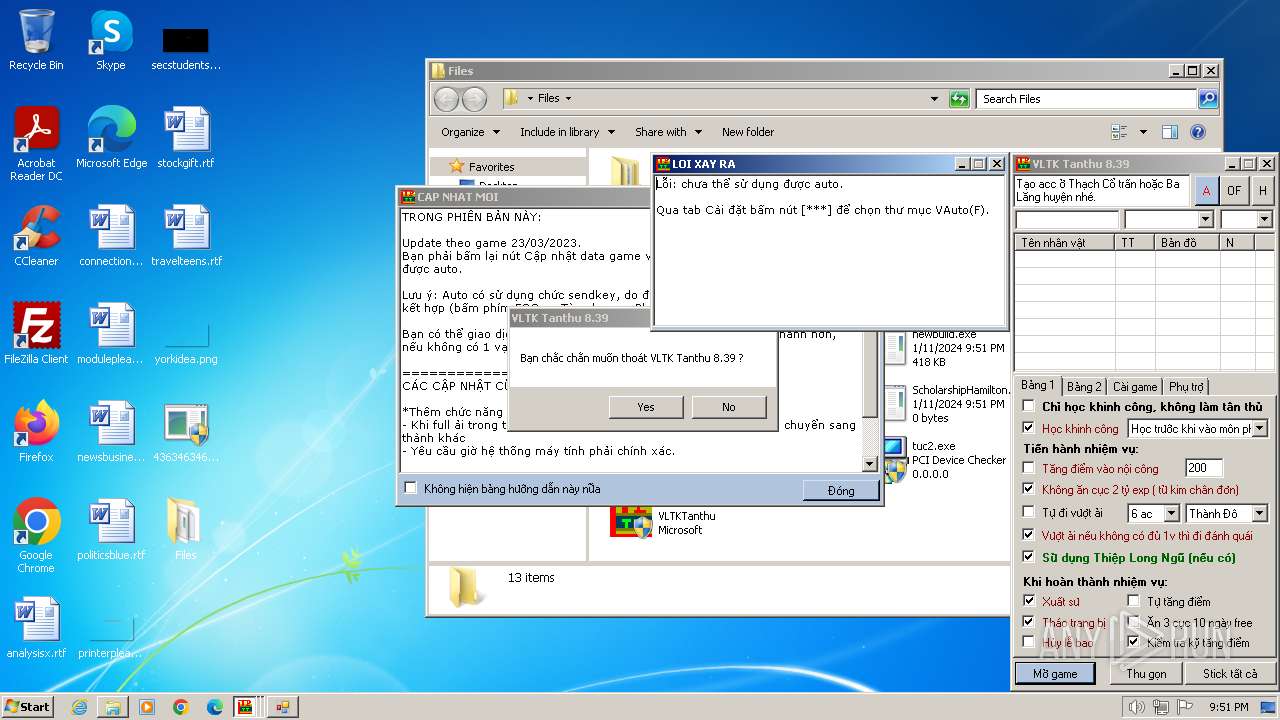
Task: Click the 'New folder' button in Files explorer
Action: click(x=748, y=132)
